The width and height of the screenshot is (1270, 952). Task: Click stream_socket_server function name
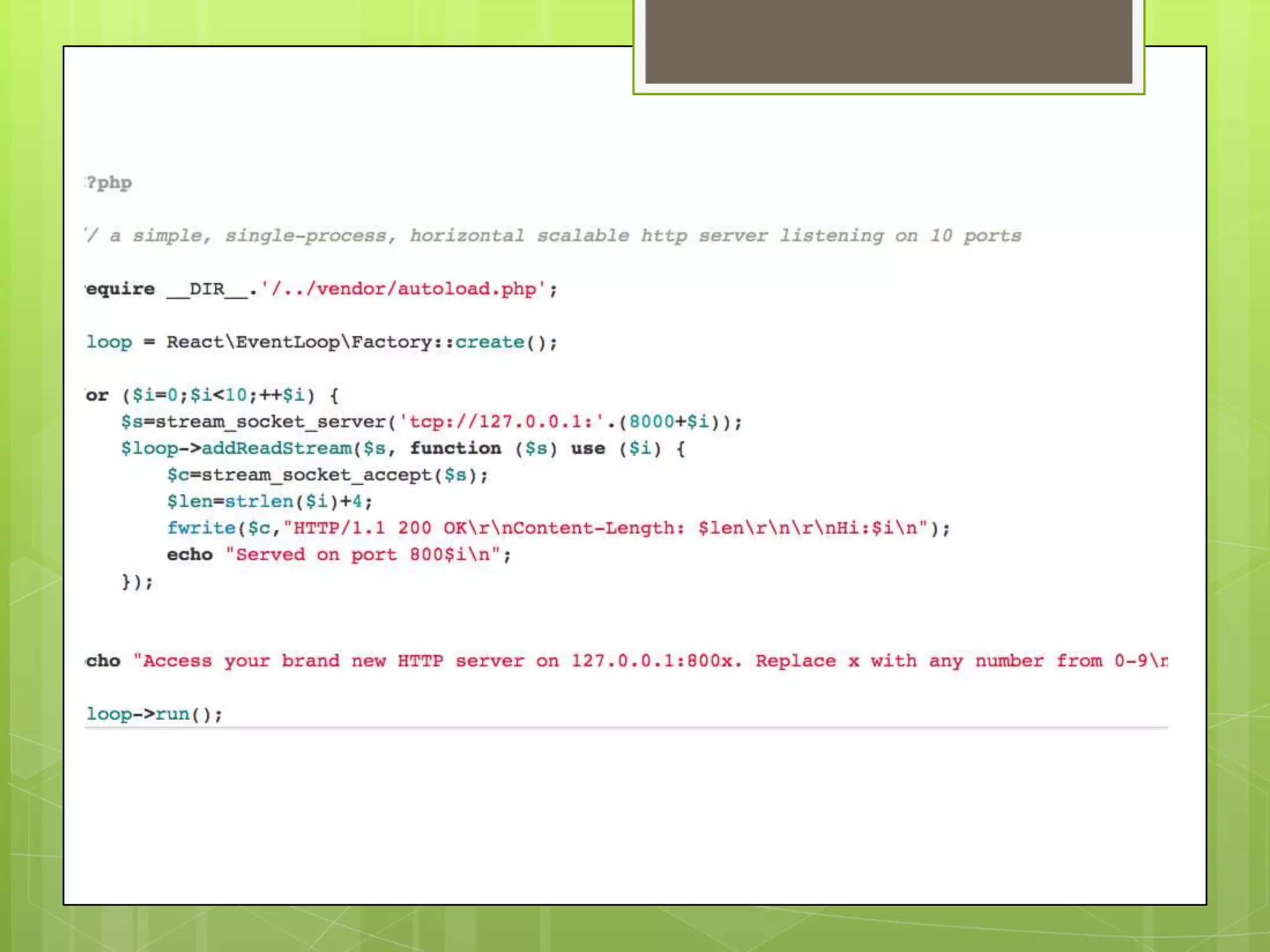coord(271,422)
